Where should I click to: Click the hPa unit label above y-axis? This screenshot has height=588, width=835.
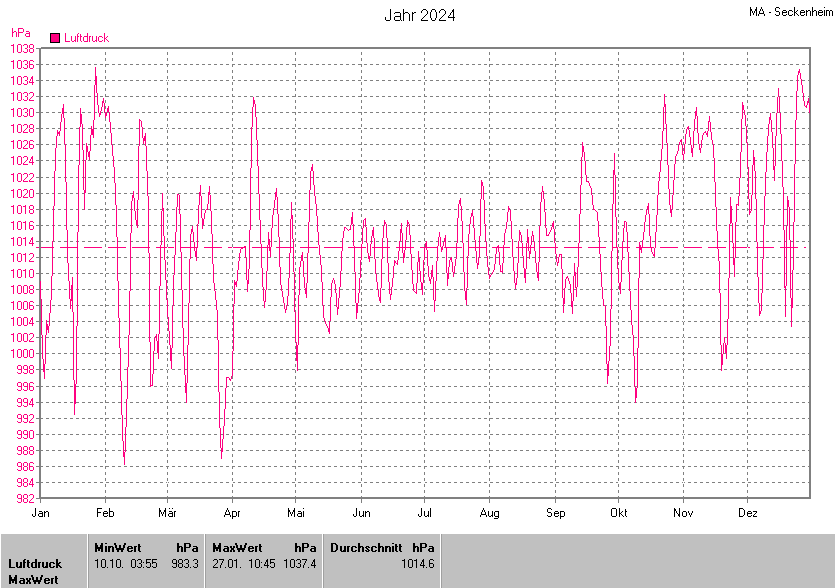(20, 33)
